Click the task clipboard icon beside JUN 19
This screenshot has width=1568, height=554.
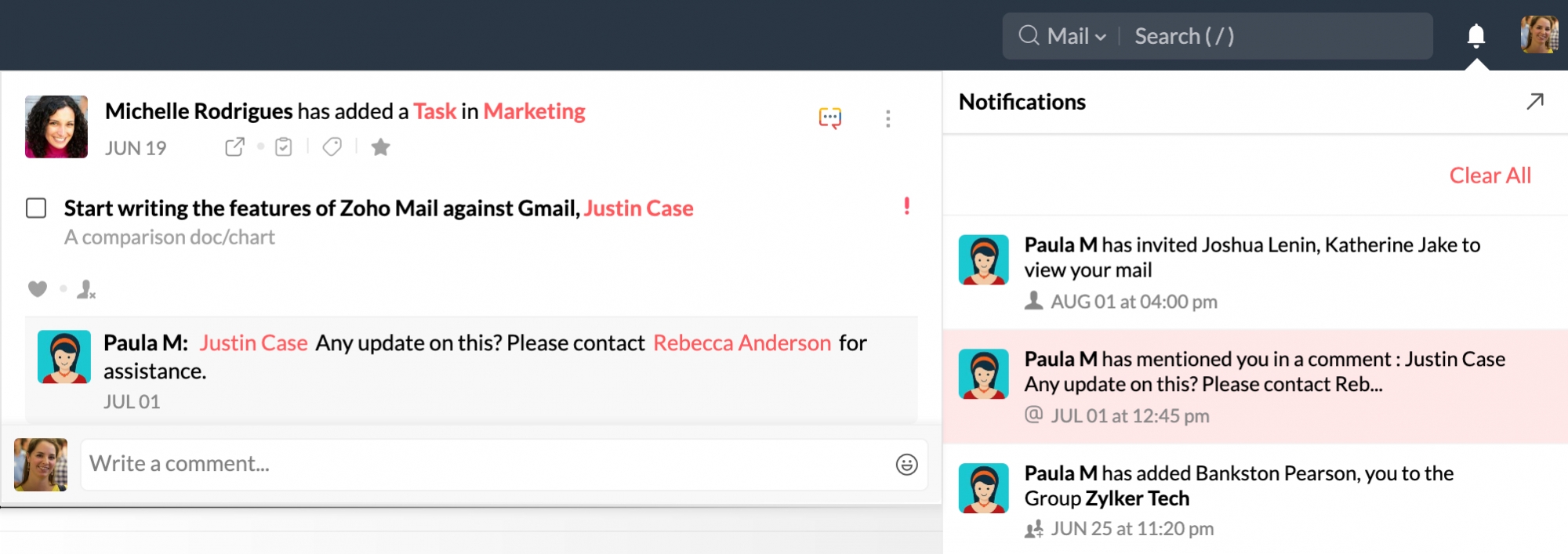(284, 147)
